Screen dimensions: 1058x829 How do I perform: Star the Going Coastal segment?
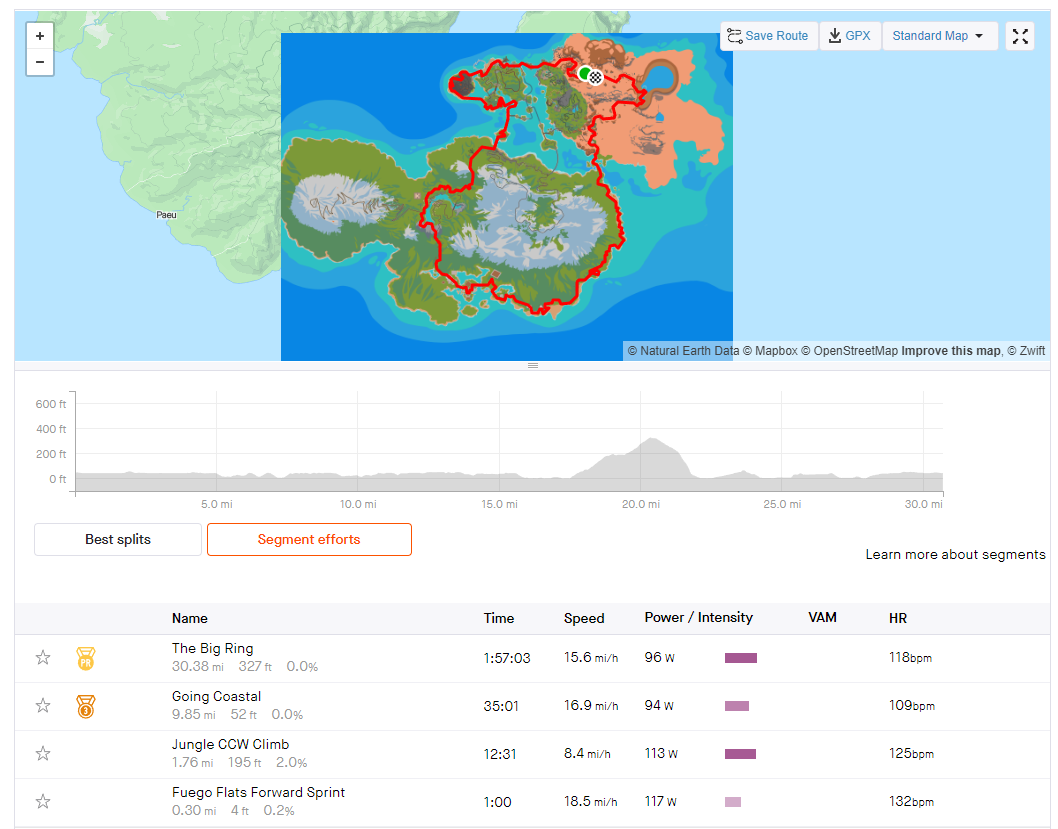click(x=43, y=706)
